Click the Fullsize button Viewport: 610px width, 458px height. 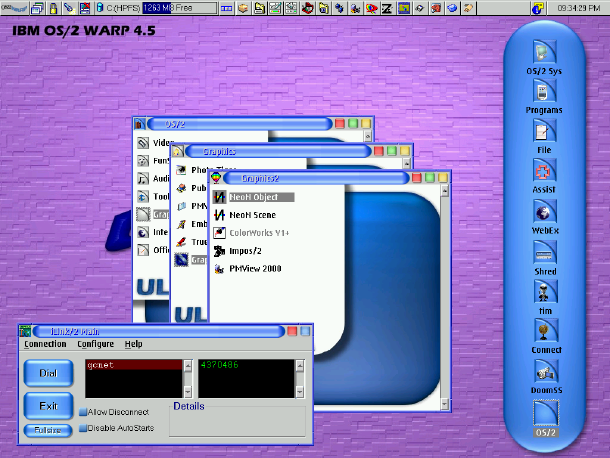[48, 430]
